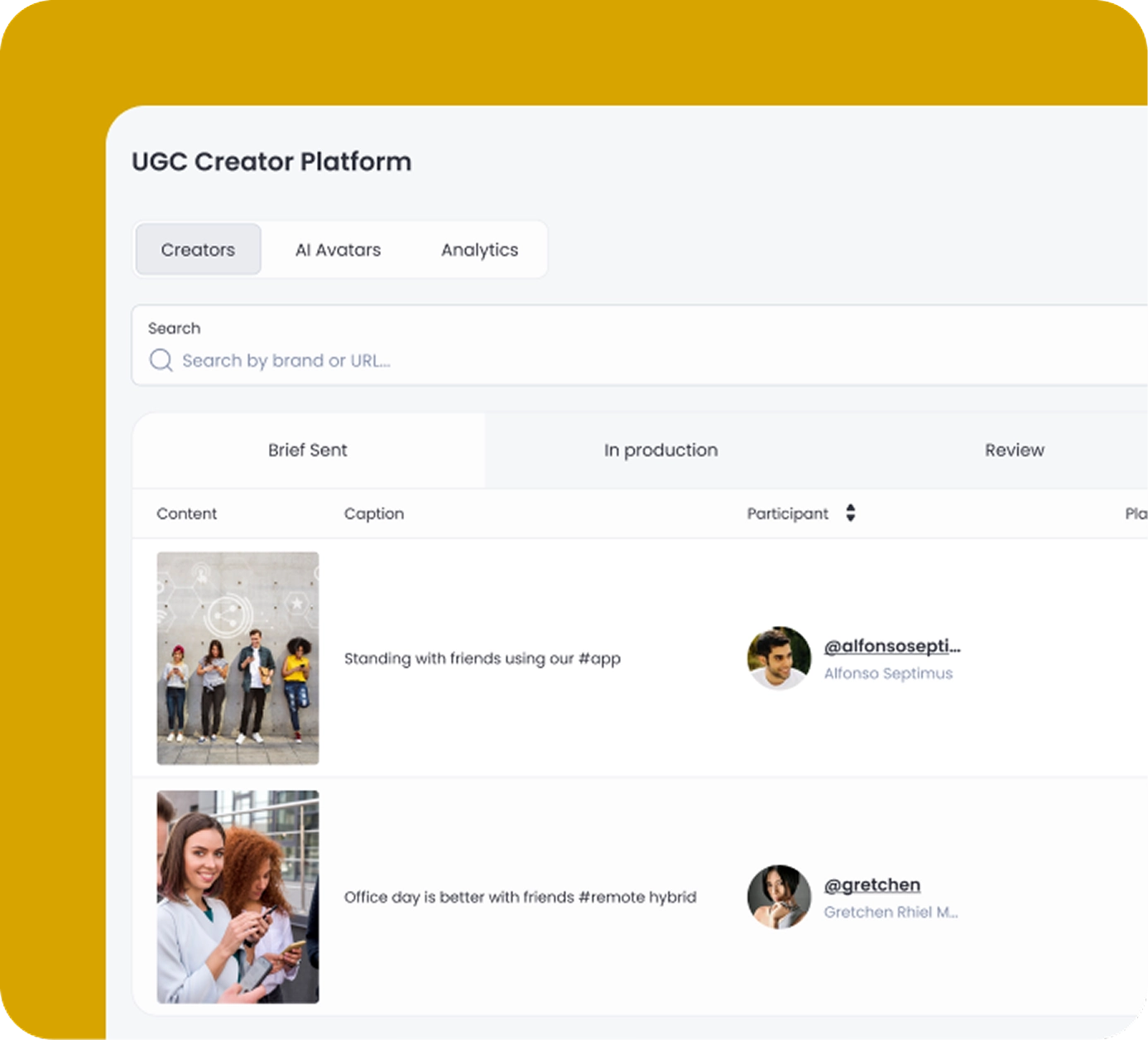Viewport: 1148px width, 1040px height.
Task: Open the AI Avatars tab
Action: [338, 249]
